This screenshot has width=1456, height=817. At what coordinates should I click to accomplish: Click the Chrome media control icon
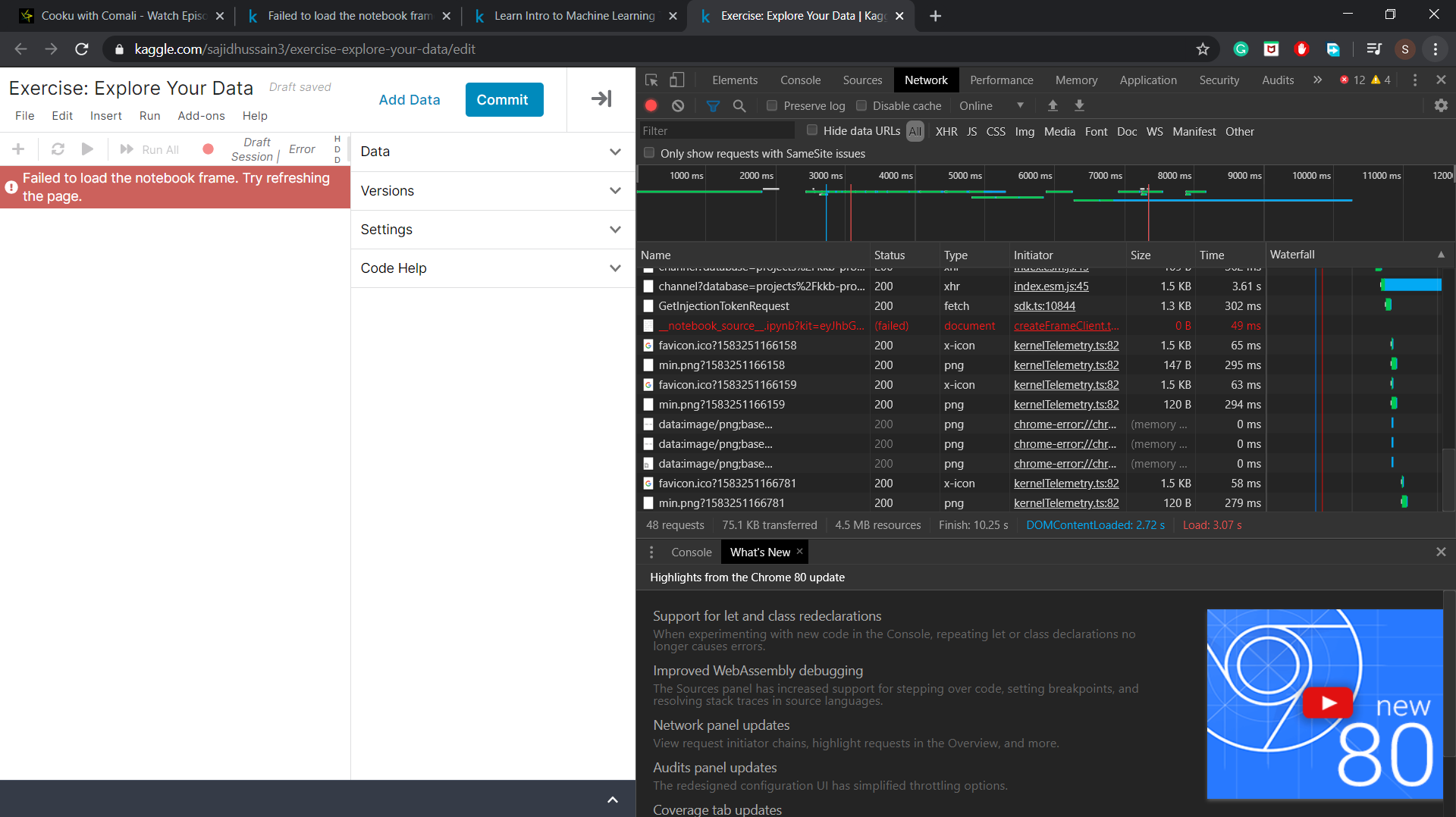[1373, 49]
